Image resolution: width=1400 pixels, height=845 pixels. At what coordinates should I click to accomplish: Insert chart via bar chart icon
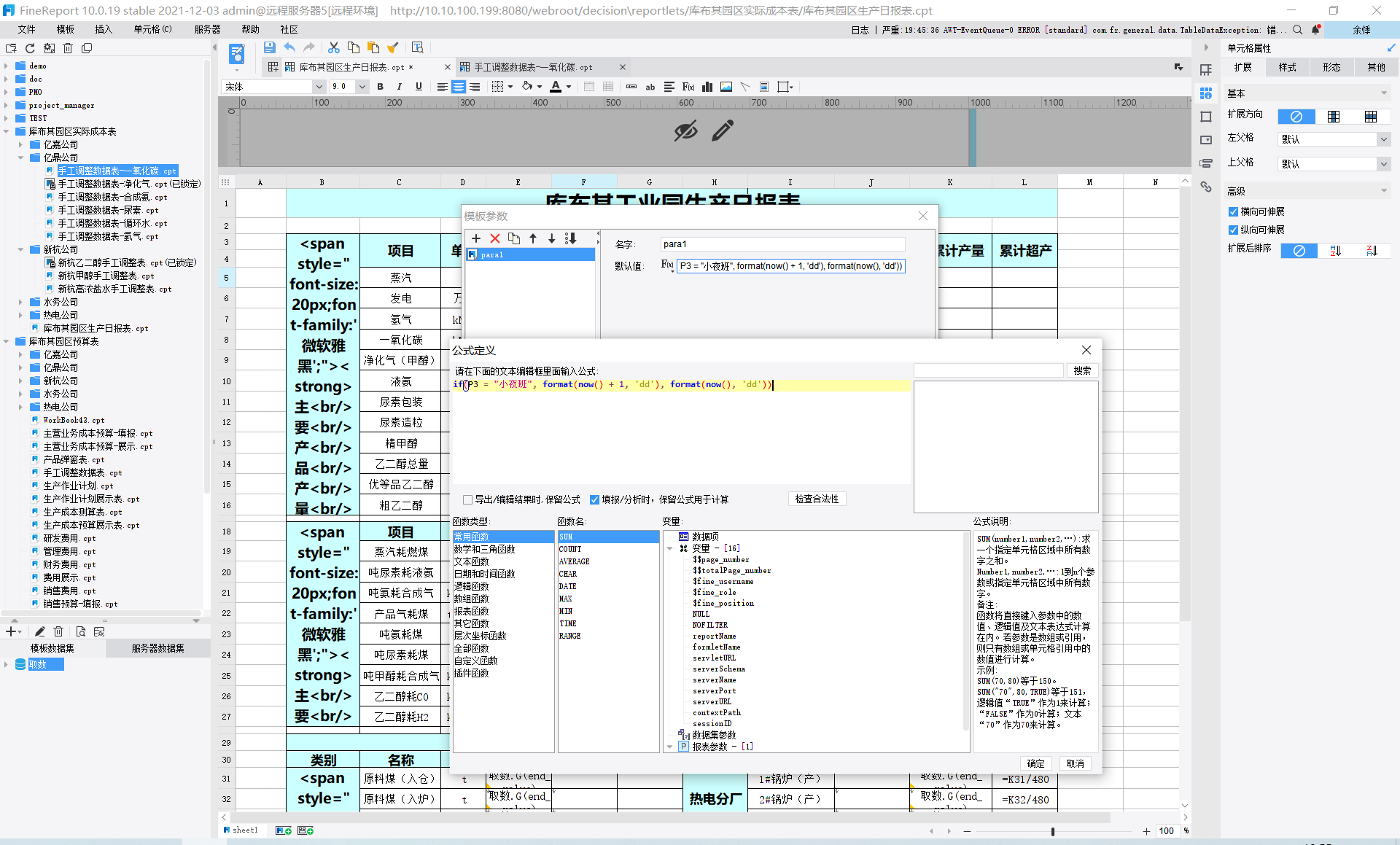(707, 87)
